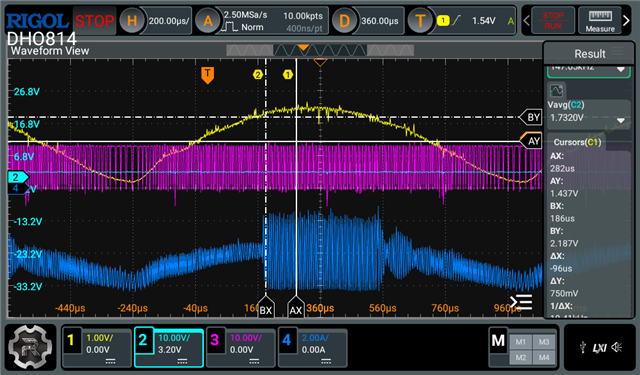The image size is (640, 375).
Task: Expand the frequency measurement dropdown arrow
Action: 621,69
